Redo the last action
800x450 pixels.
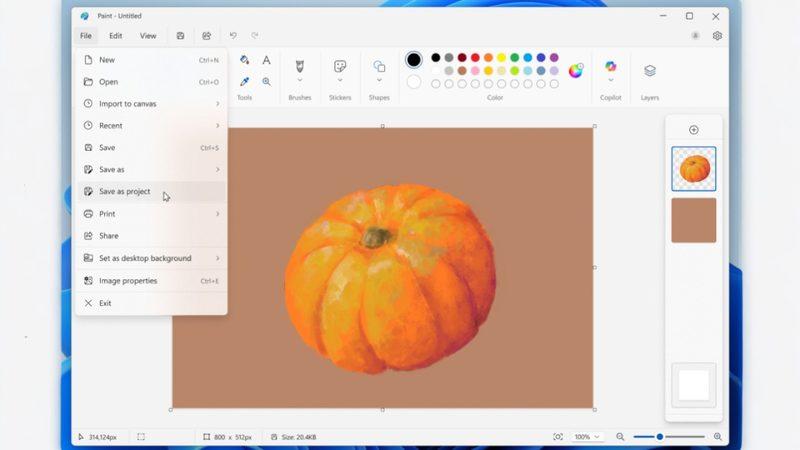click(x=255, y=35)
